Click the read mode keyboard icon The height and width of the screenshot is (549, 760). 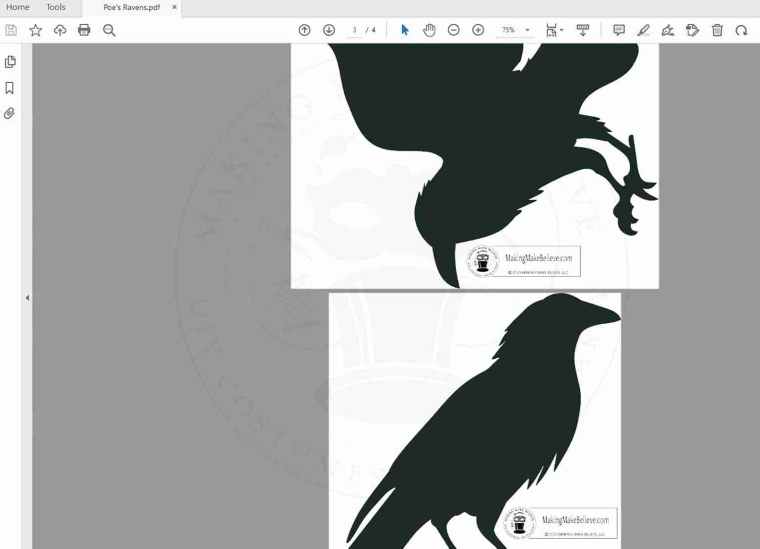click(x=583, y=30)
